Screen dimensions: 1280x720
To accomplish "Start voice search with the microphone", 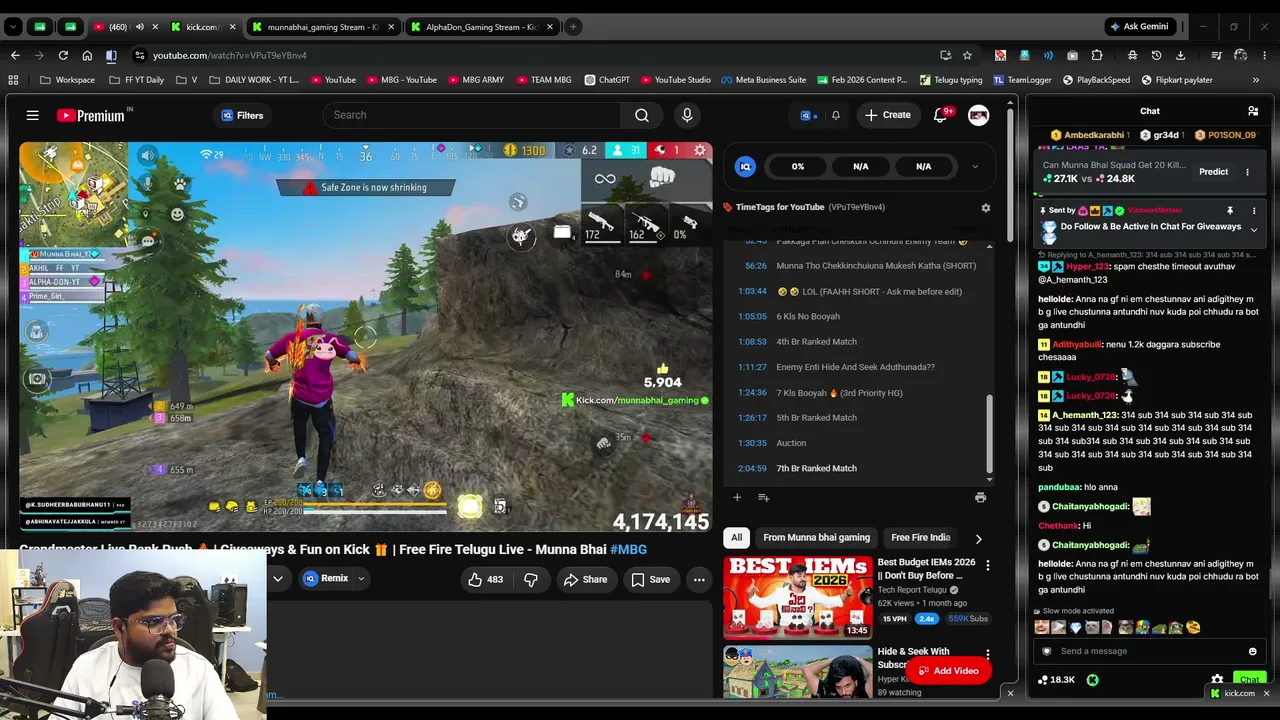I will (687, 115).
